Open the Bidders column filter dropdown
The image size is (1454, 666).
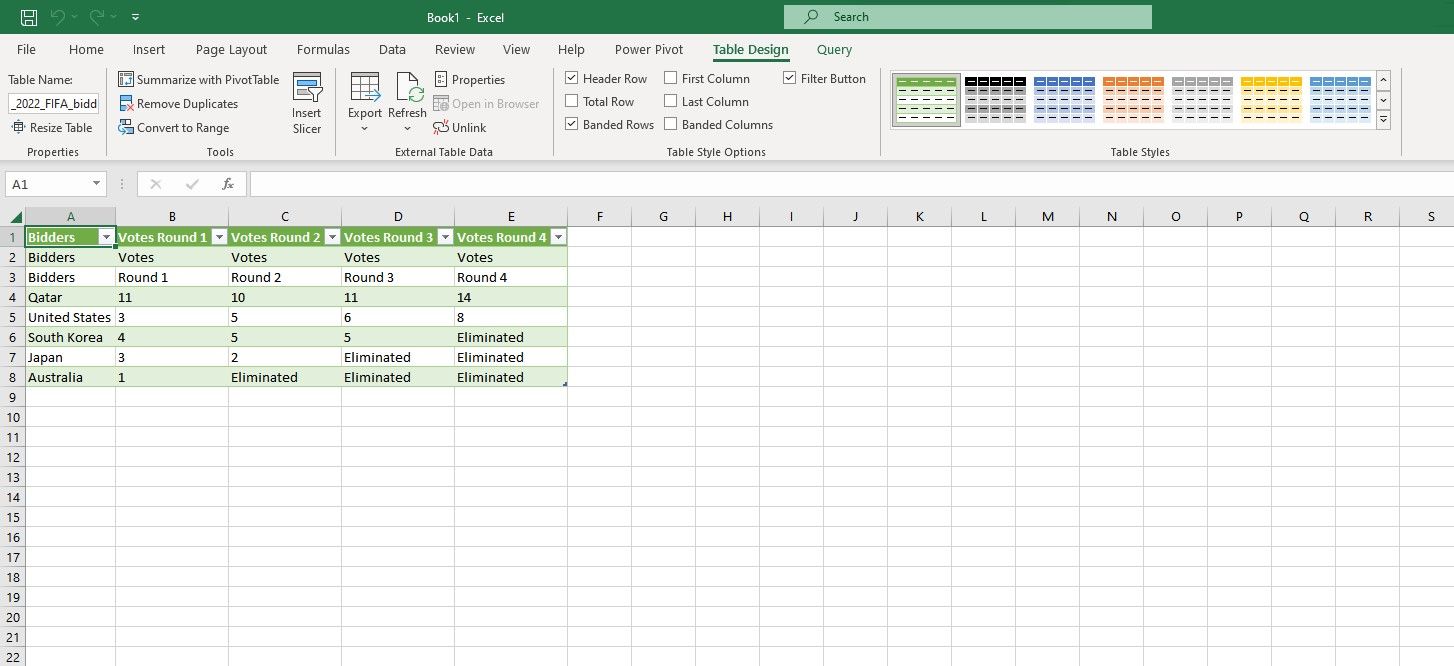tap(107, 237)
